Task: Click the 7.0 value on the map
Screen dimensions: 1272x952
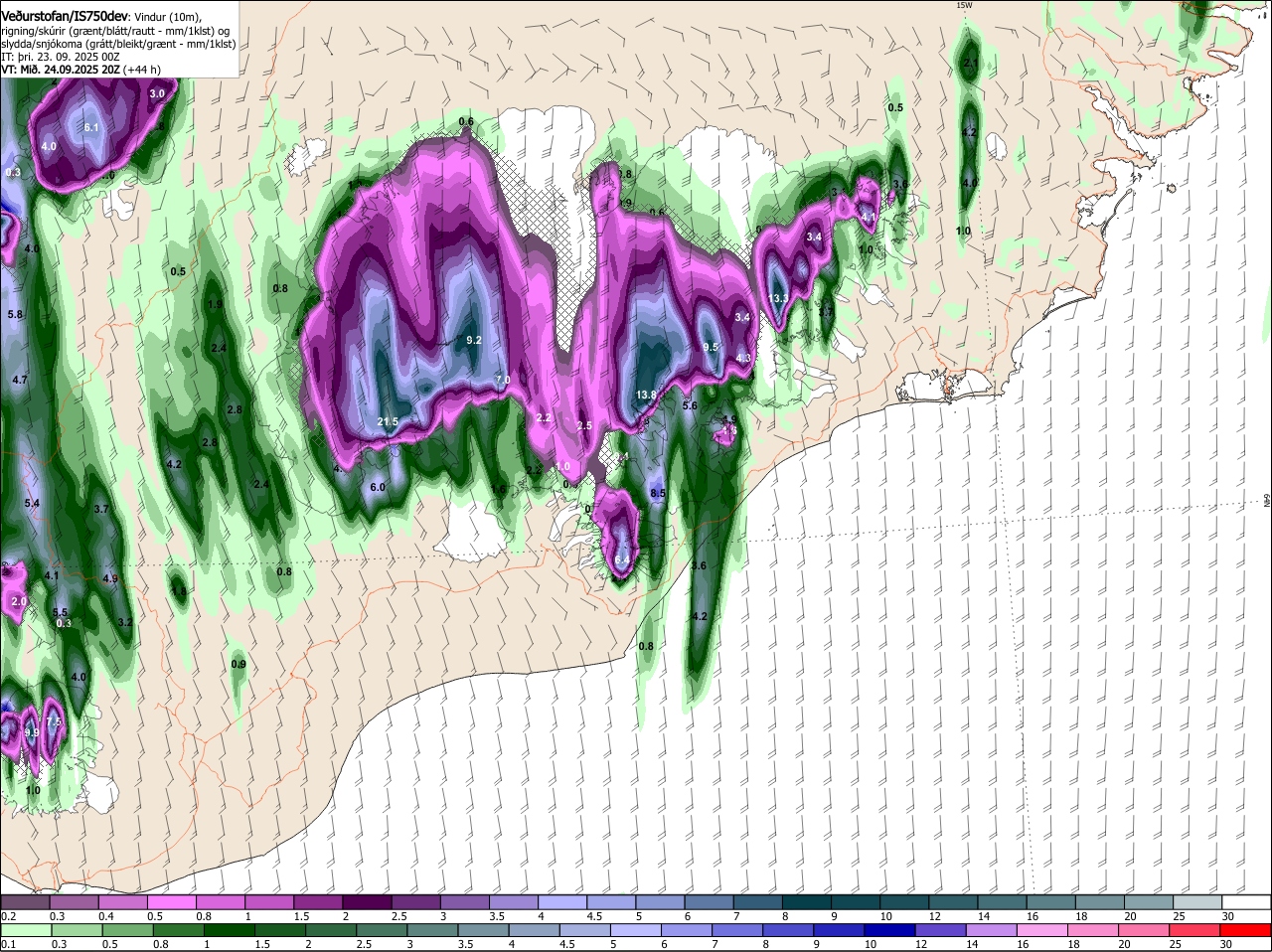Action: (503, 381)
